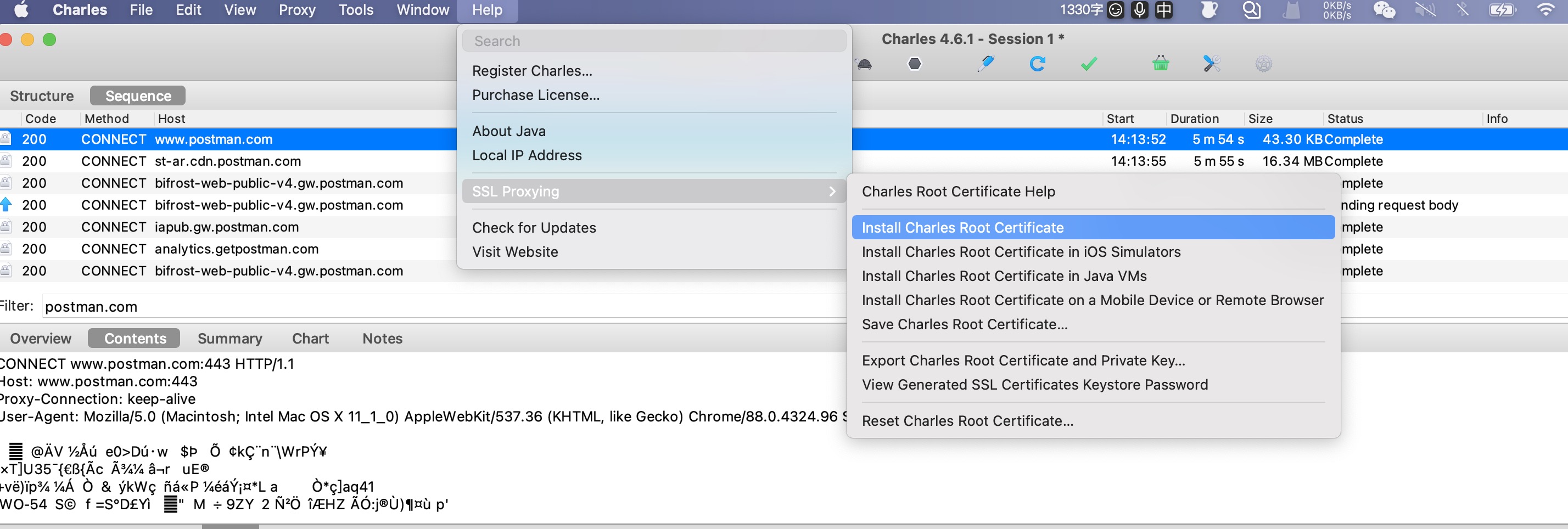Switch to the Notes tab
Viewport: 1568px width, 529px height.
tap(382, 338)
